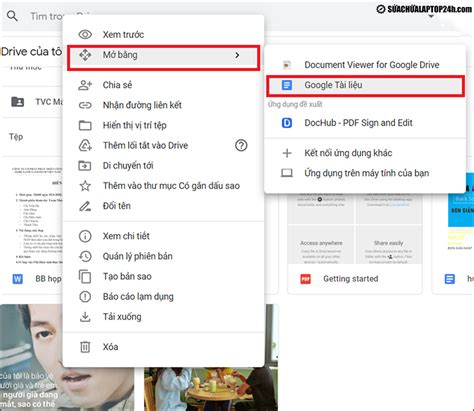Click the Tệp section label

point(16,137)
